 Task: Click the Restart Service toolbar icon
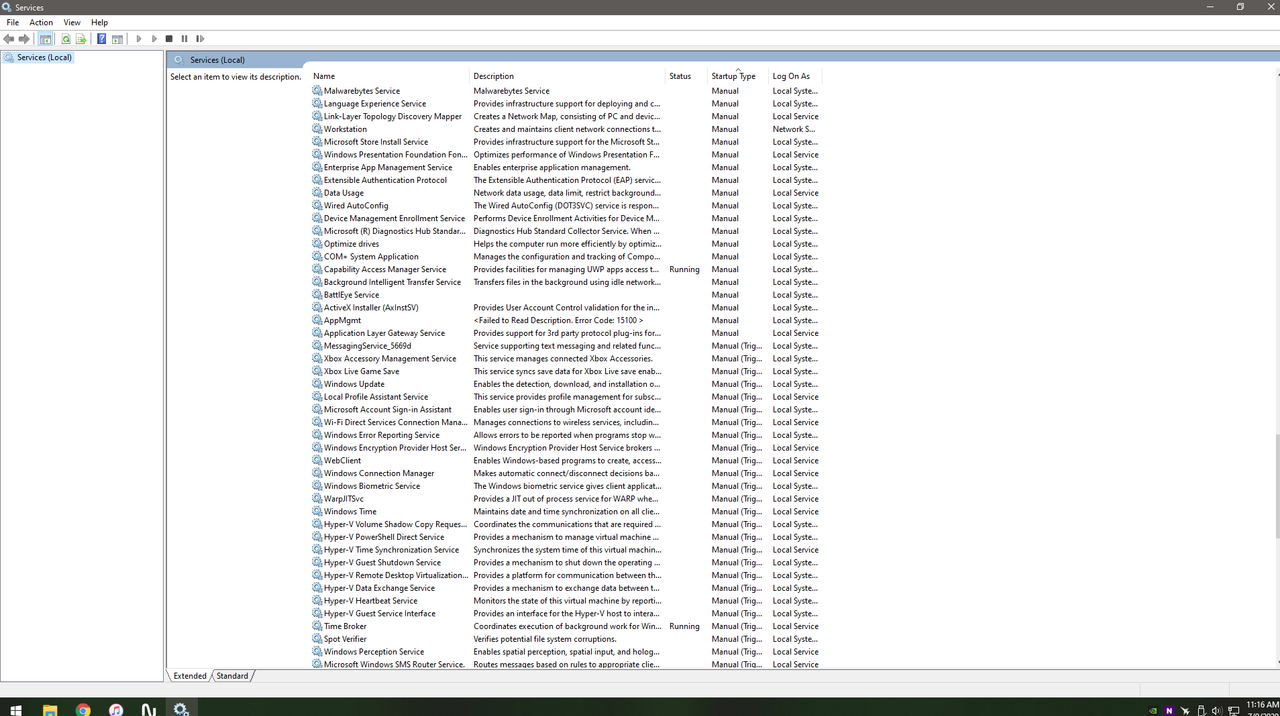199,39
